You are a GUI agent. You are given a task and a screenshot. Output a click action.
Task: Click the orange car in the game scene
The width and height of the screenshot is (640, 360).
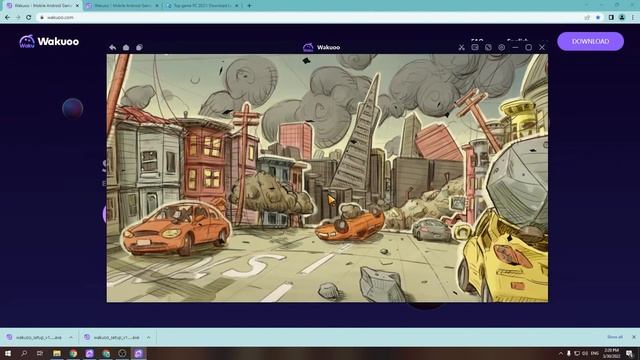pos(176,228)
